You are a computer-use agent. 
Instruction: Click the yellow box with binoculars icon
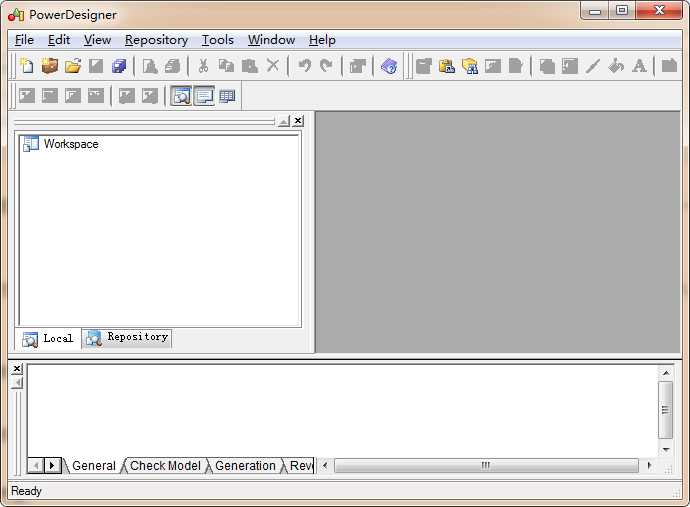[x=470, y=66]
